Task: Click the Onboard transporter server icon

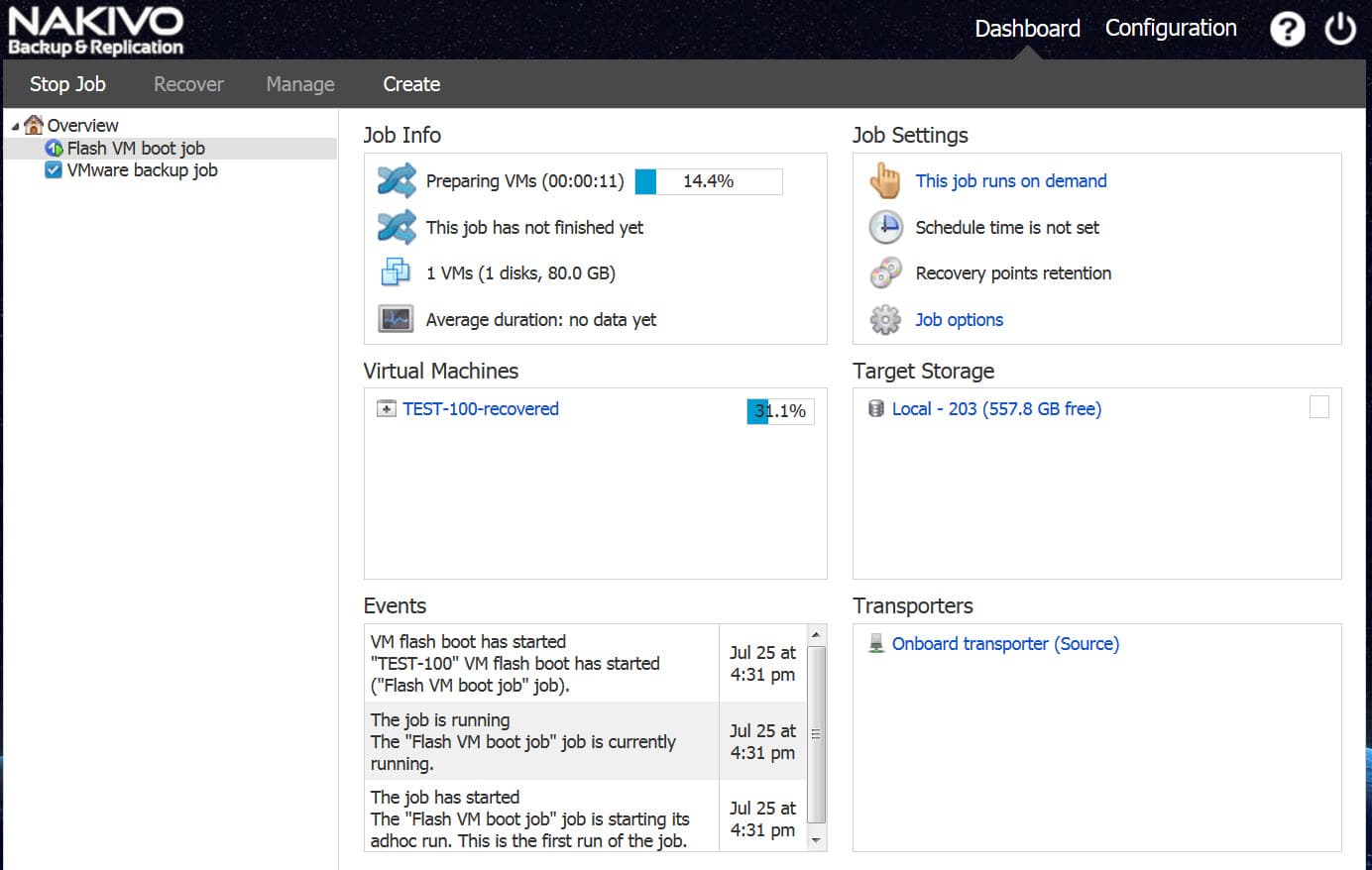Action: click(x=876, y=643)
